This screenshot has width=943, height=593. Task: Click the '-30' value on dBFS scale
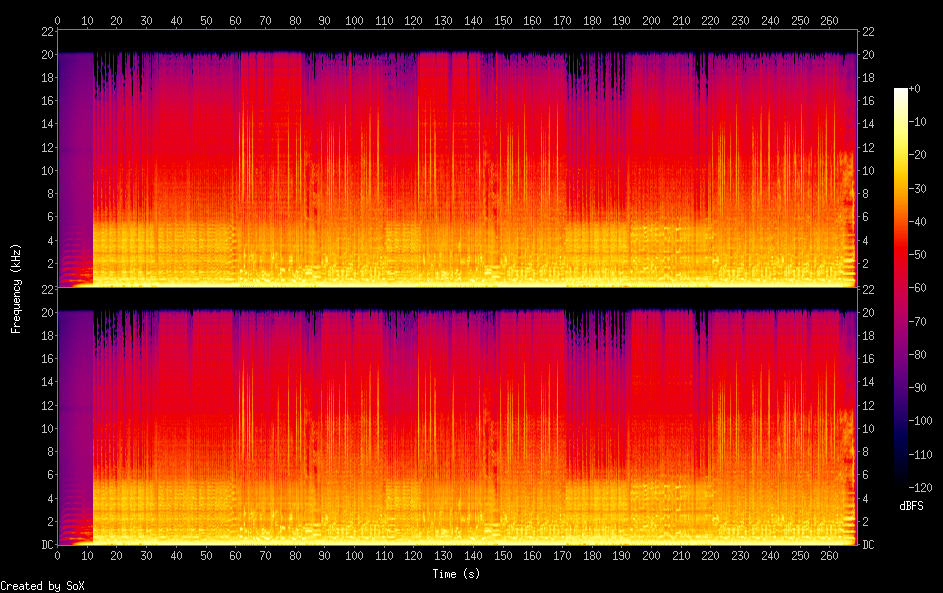[x=918, y=188]
